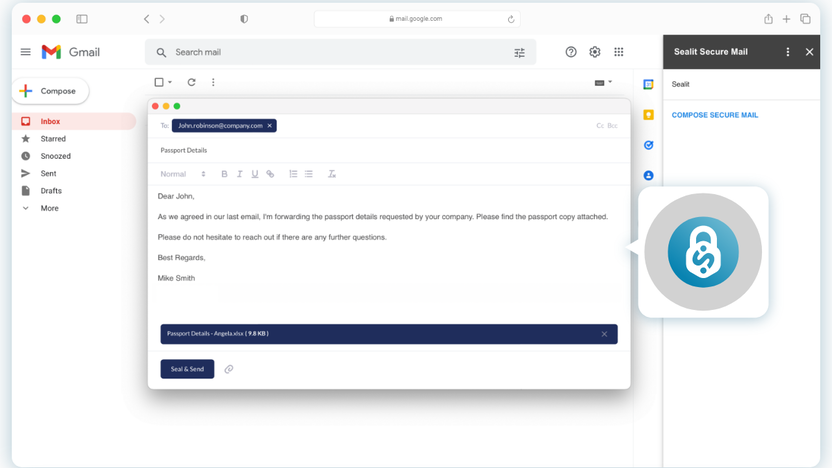Click the Passport Details - Angela.xlsx attachment

(389, 334)
